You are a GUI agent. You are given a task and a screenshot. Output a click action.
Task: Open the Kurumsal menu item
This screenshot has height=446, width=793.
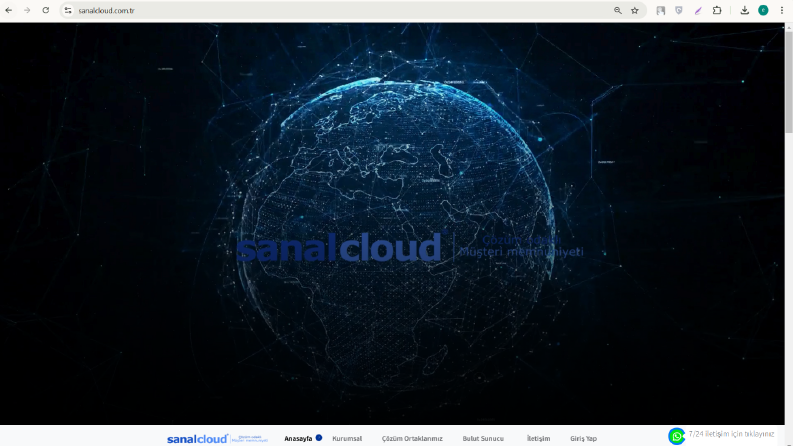(x=347, y=438)
